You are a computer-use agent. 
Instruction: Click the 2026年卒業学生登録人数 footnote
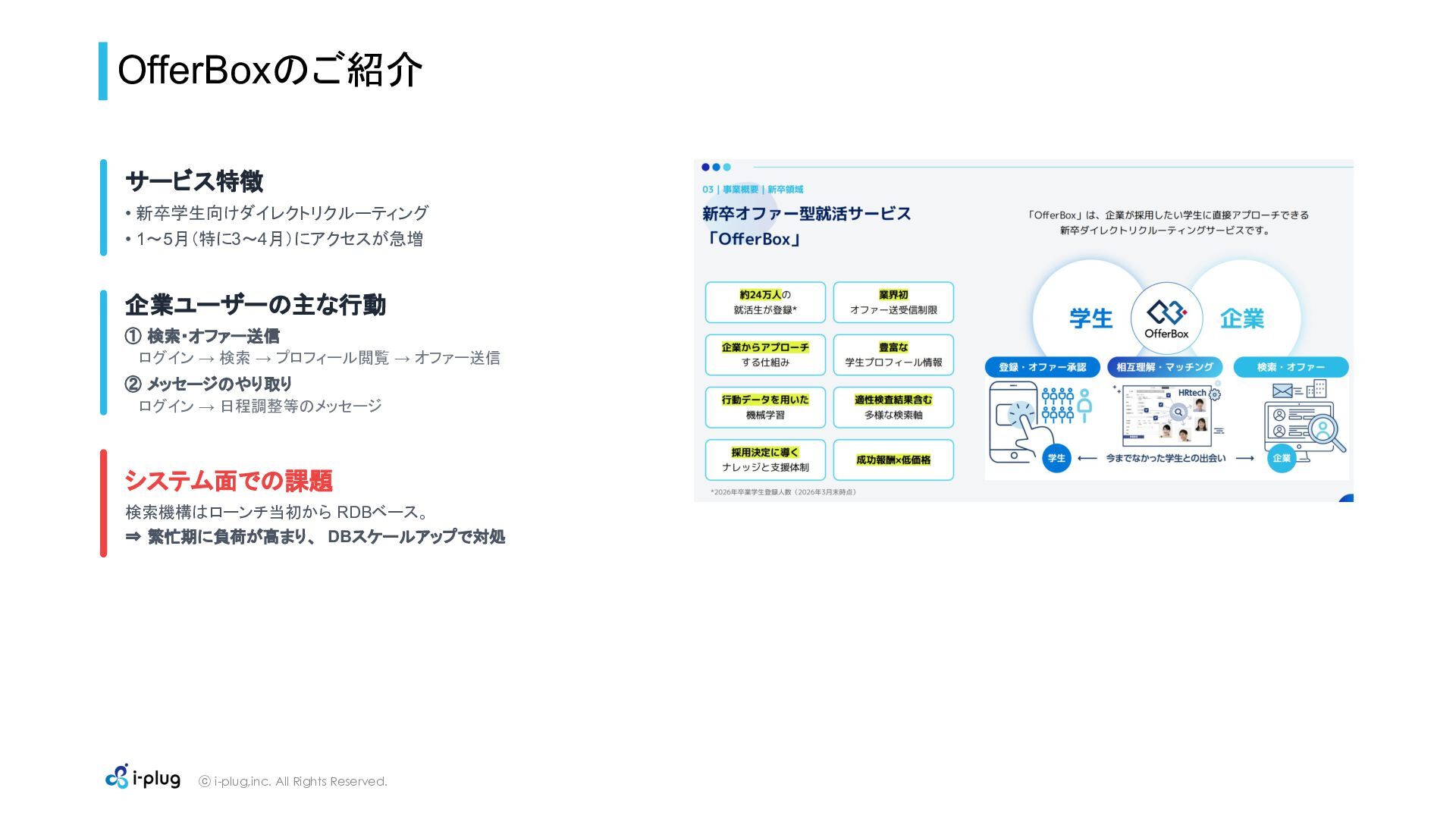coord(785,492)
